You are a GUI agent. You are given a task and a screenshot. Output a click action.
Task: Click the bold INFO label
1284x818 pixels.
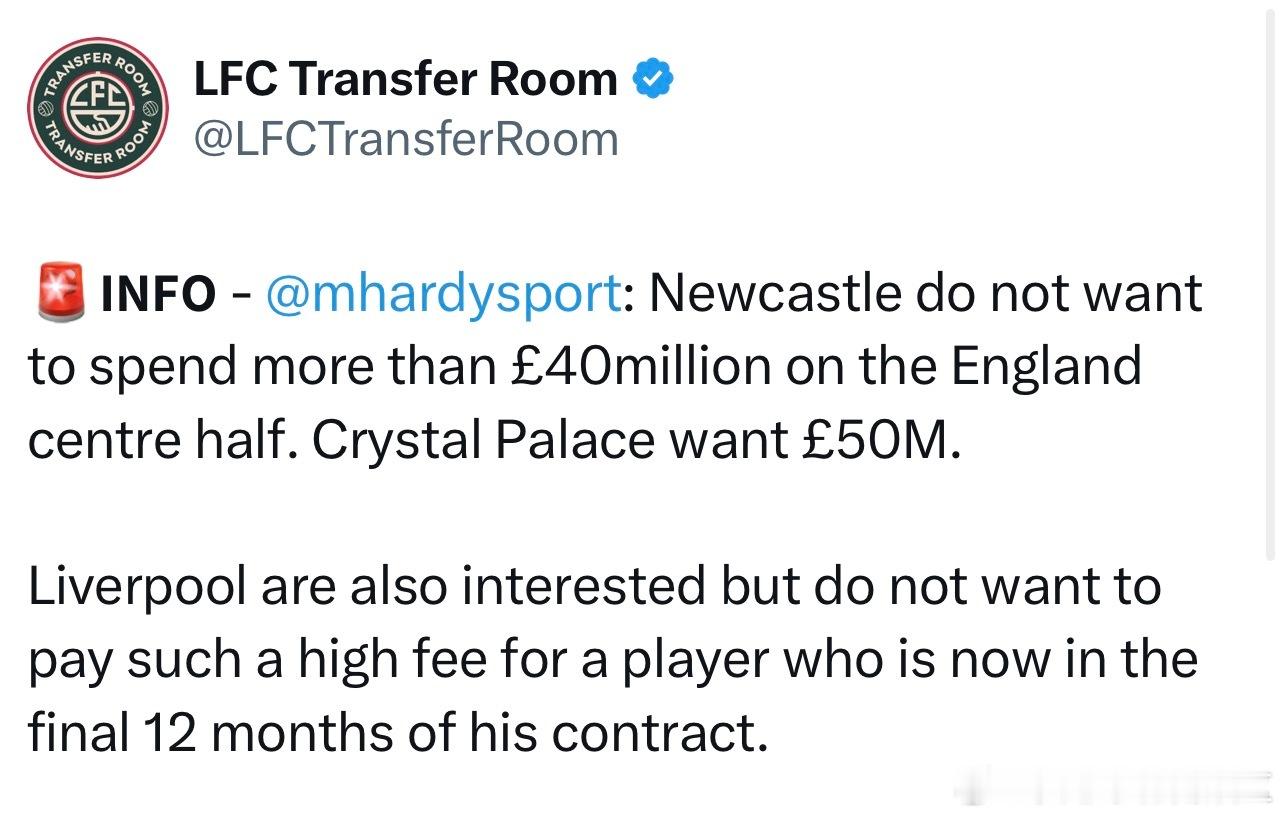pos(157,294)
